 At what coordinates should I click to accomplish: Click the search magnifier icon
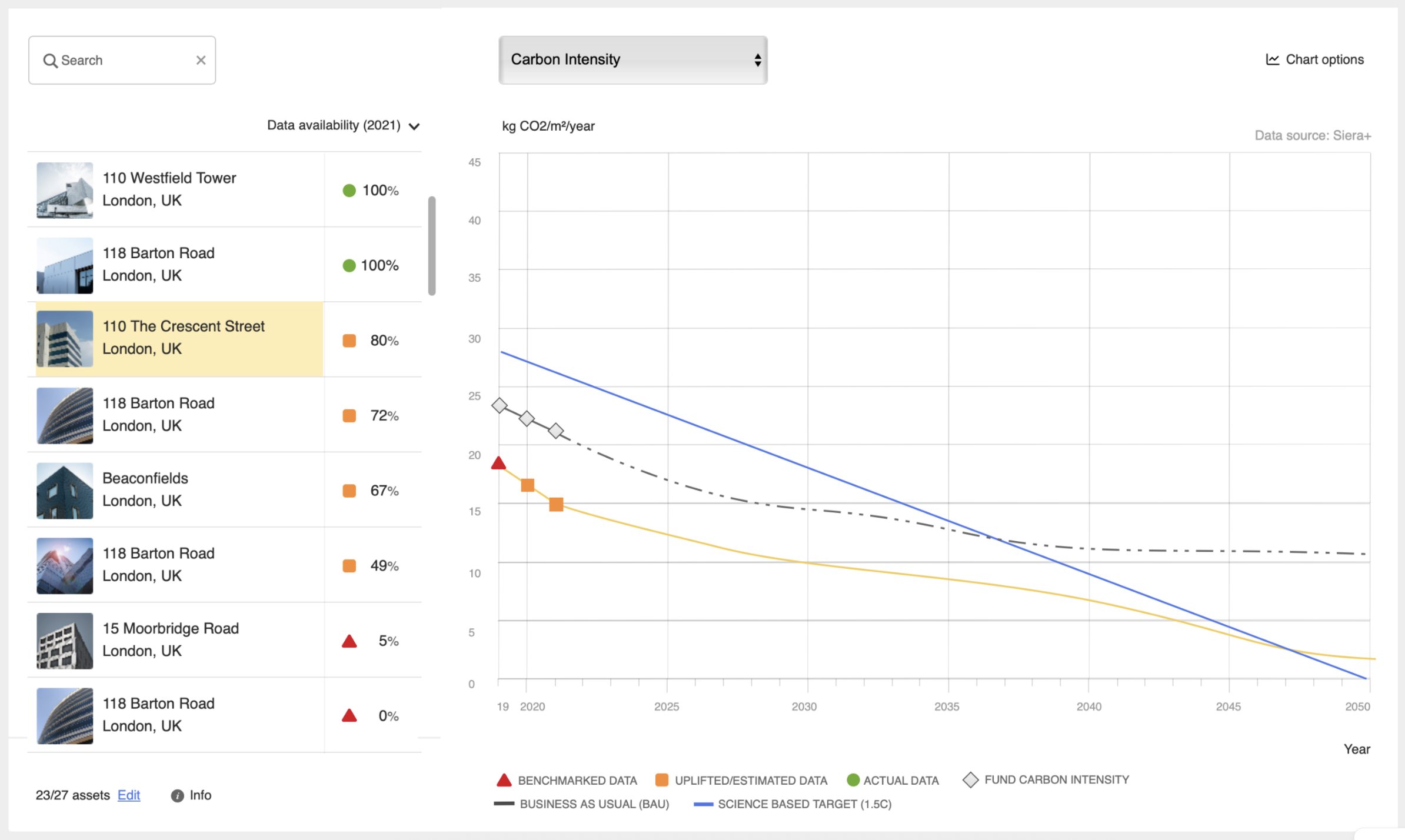(51, 61)
